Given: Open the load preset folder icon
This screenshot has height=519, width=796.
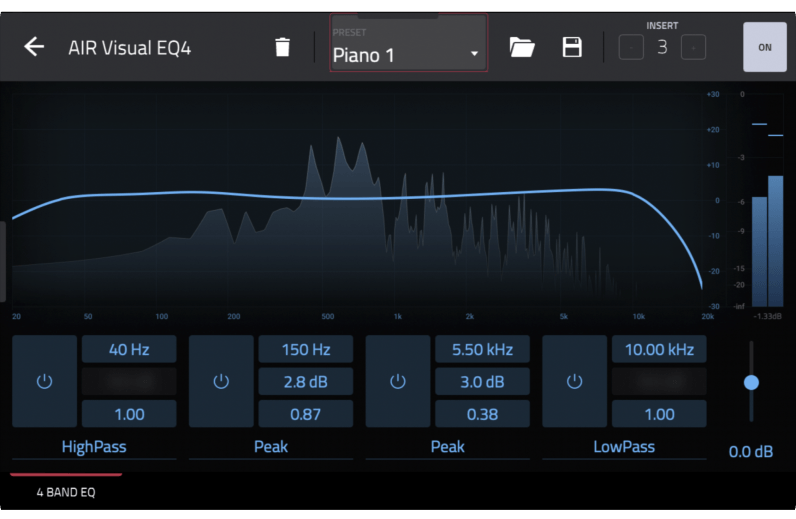Looking at the screenshot, I should tap(522, 47).
